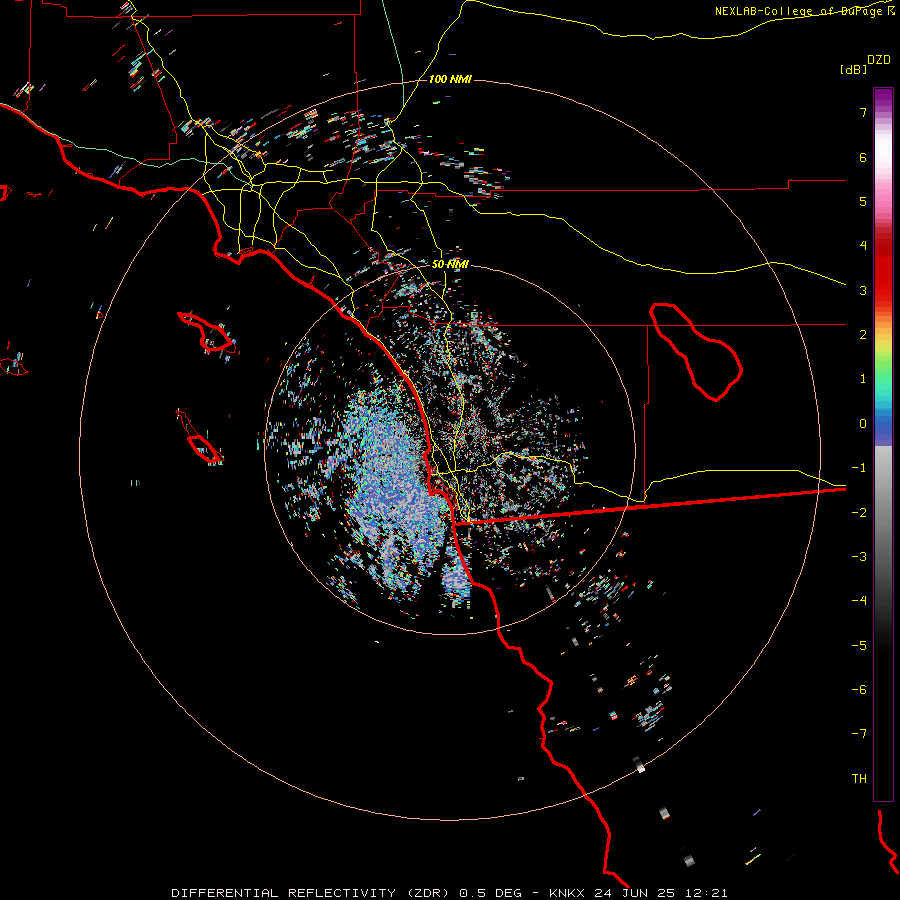Click the 0 dB value on color scale
The height and width of the screenshot is (900, 900).
tap(863, 424)
